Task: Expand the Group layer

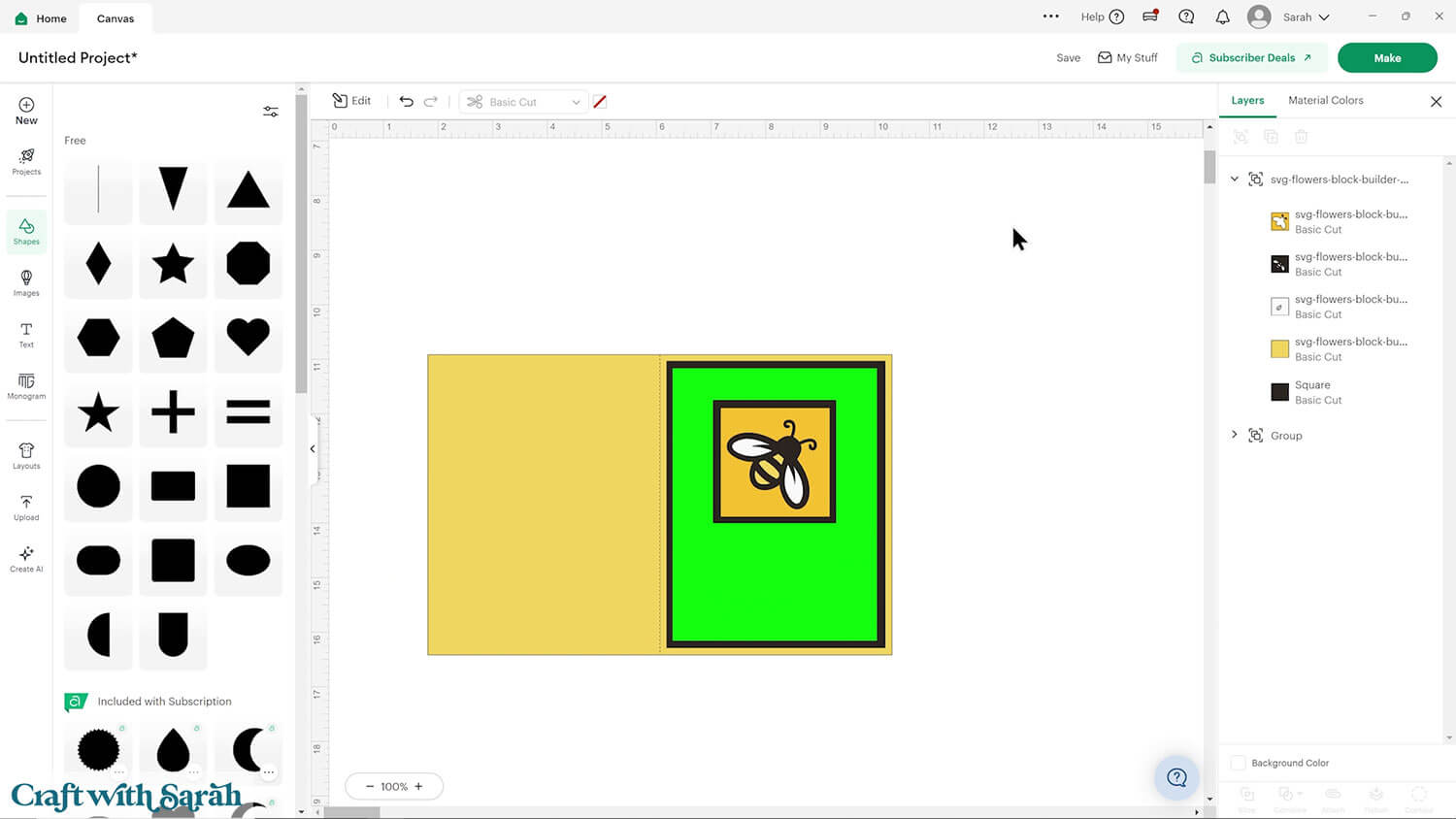Action: click(x=1235, y=435)
